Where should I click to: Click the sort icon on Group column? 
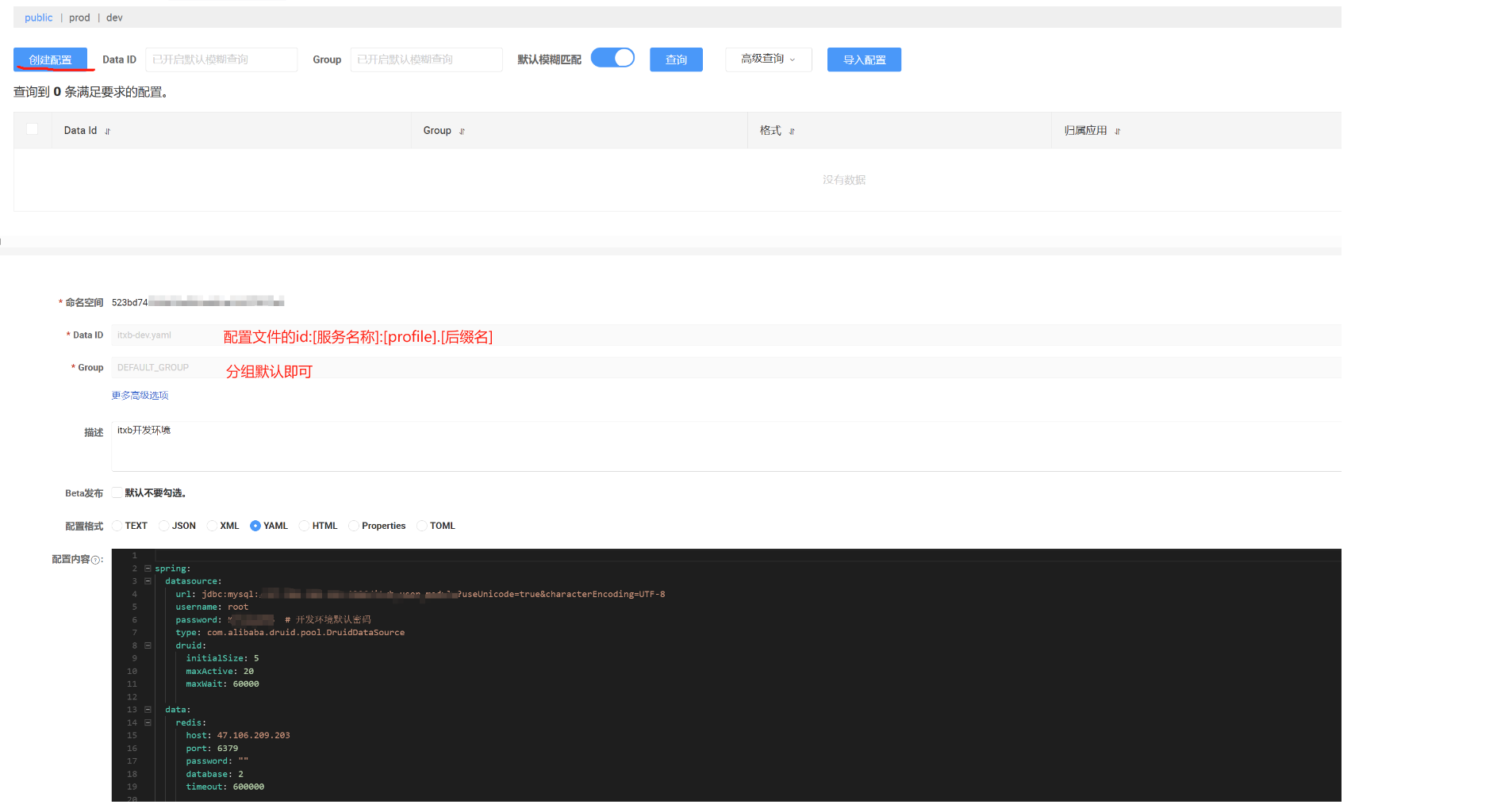[x=463, y=131]
